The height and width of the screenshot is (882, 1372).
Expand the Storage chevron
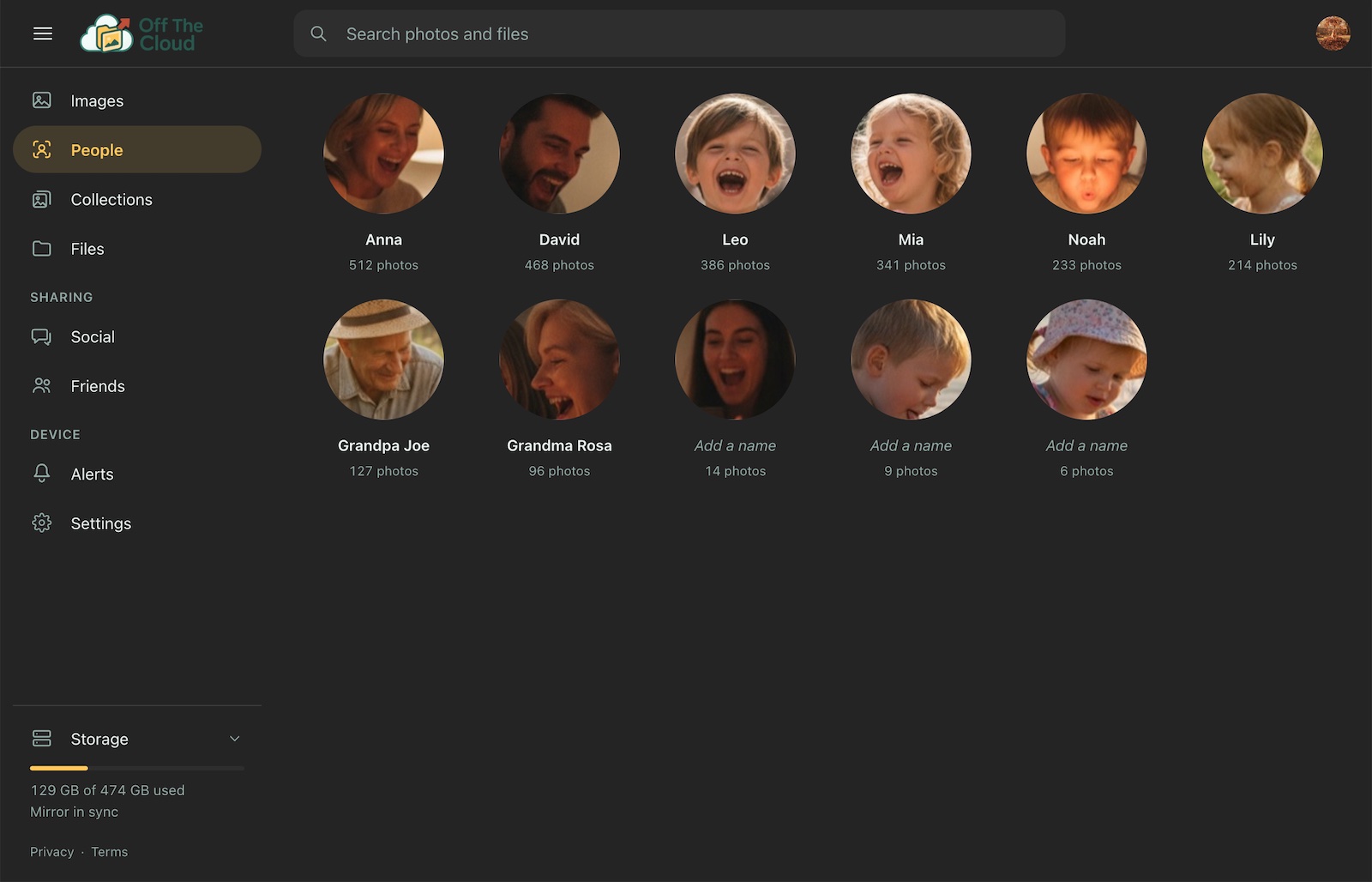click(235, 739)
